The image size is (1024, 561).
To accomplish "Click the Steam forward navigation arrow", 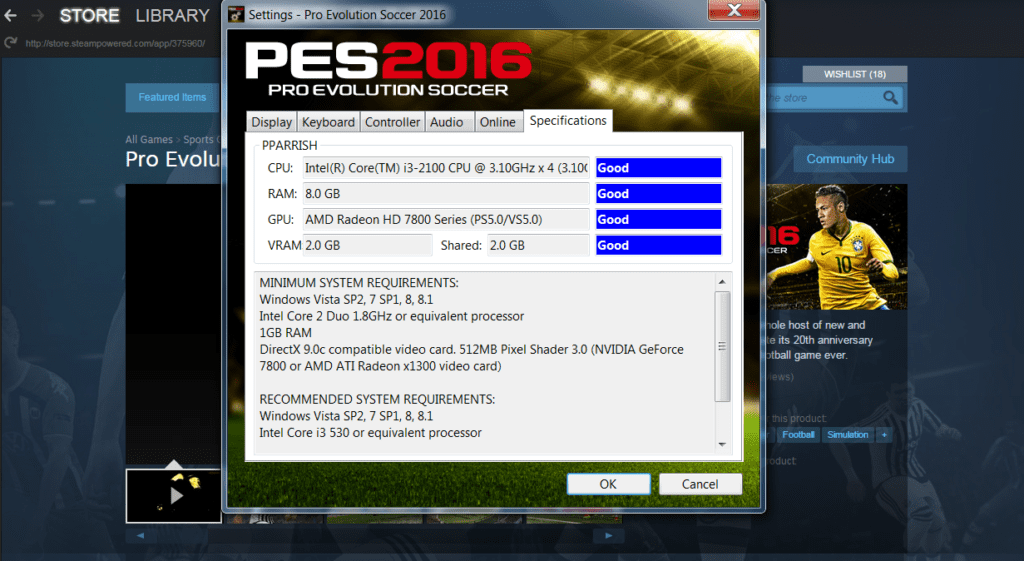I will (37, 16).
